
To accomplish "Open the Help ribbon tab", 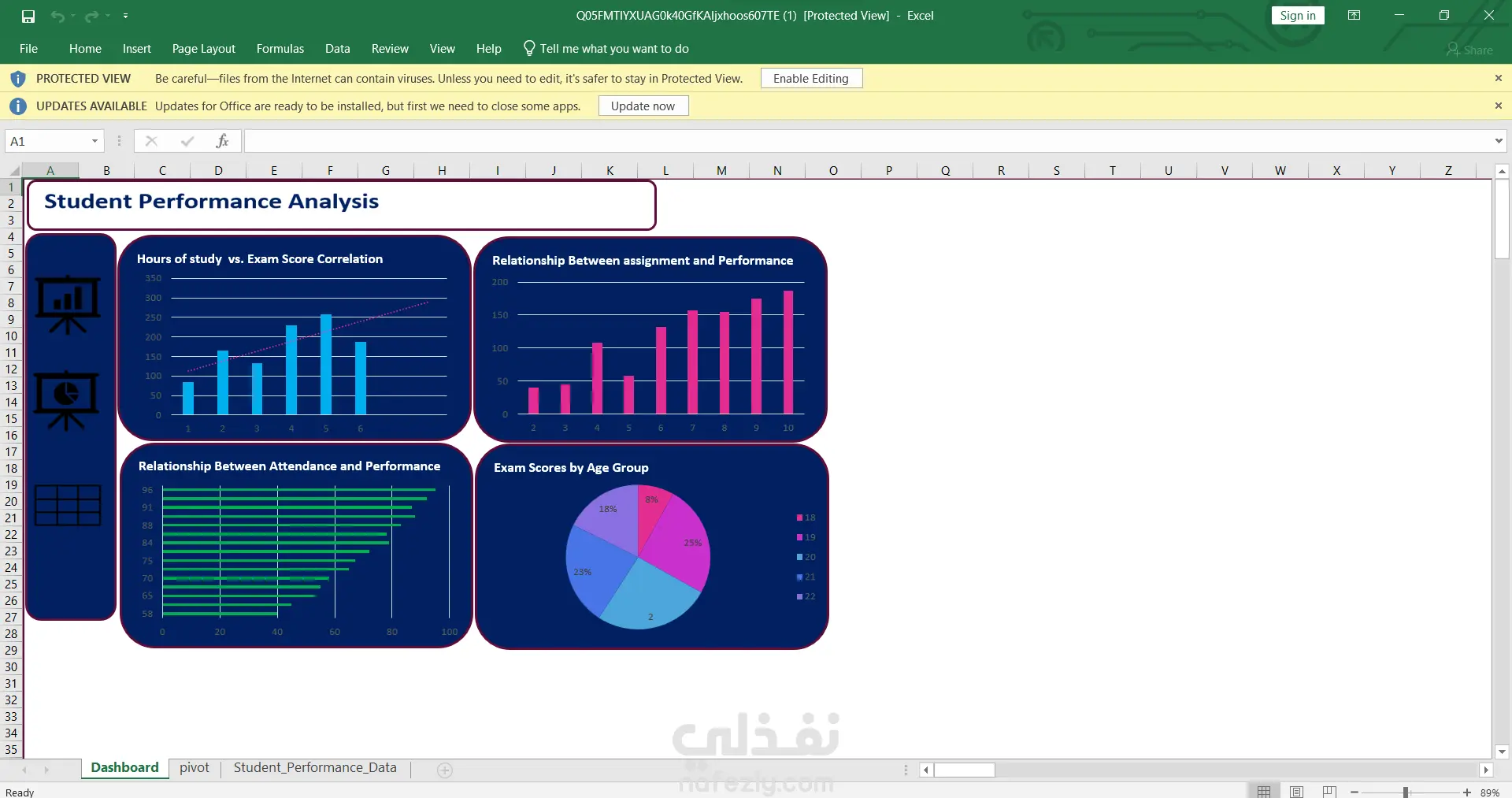I will point(489,49).
